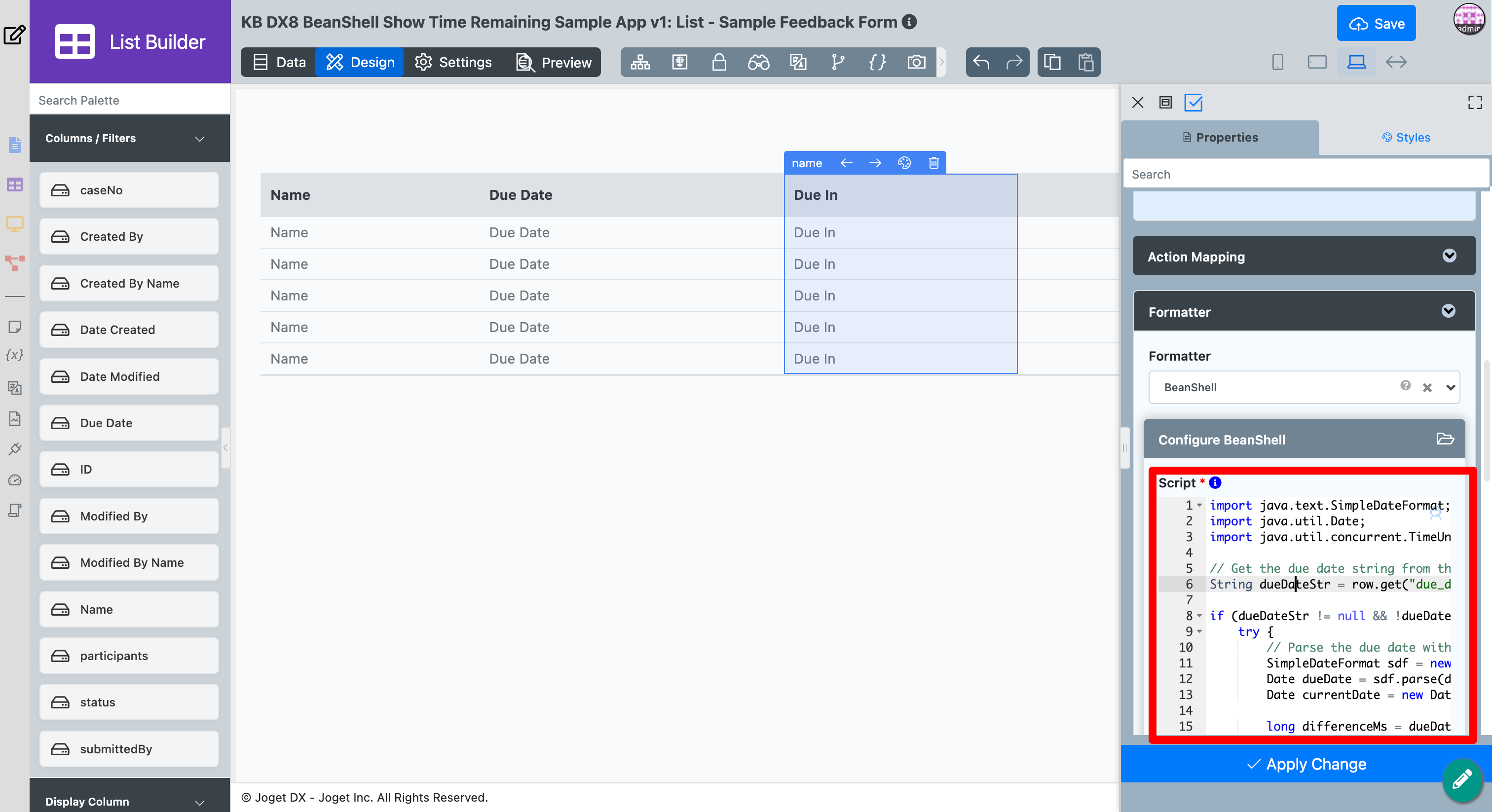Click the caseNo palette column

click(x=129, y=190)
